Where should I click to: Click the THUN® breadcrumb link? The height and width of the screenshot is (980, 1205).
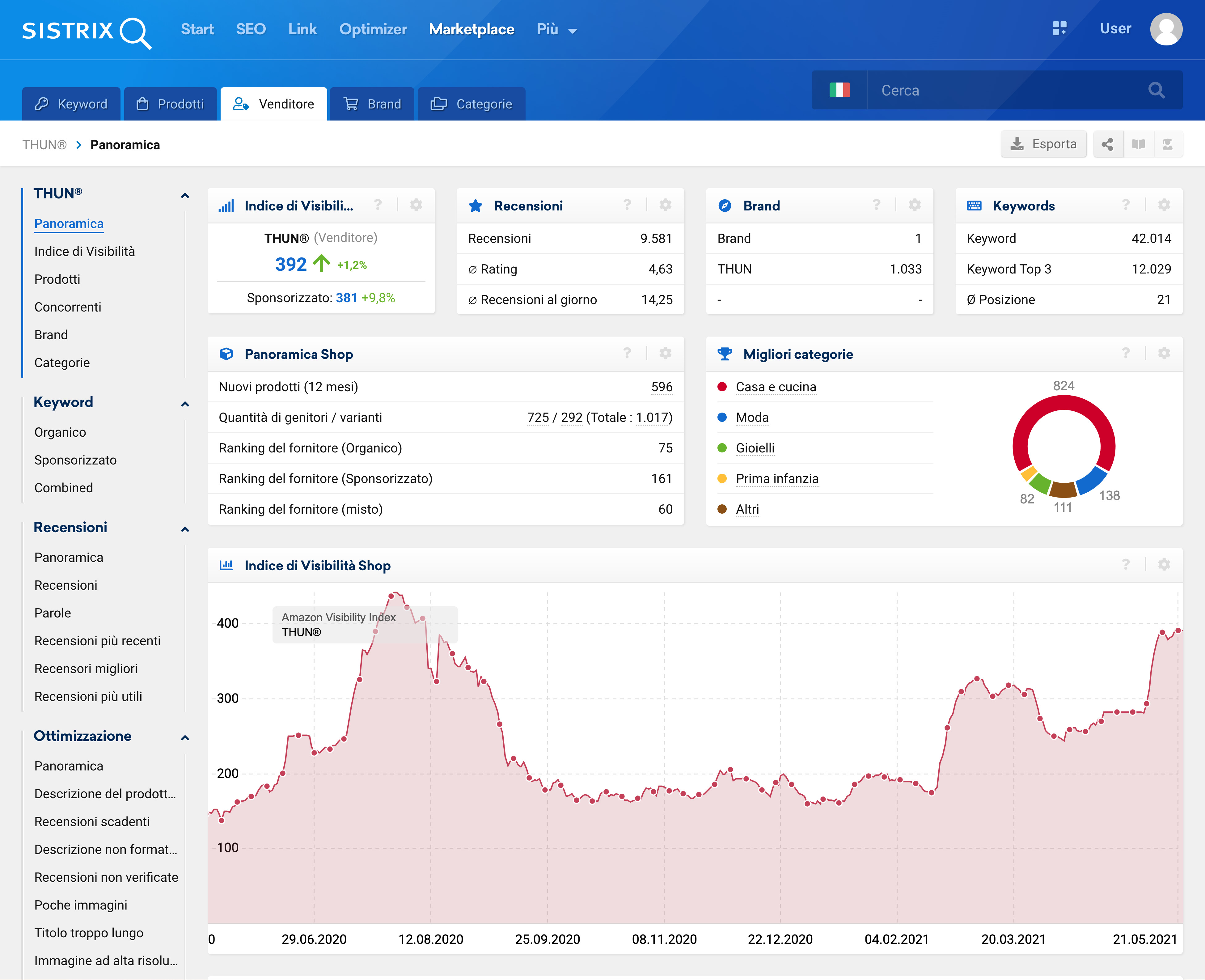[x=44, y=145]
